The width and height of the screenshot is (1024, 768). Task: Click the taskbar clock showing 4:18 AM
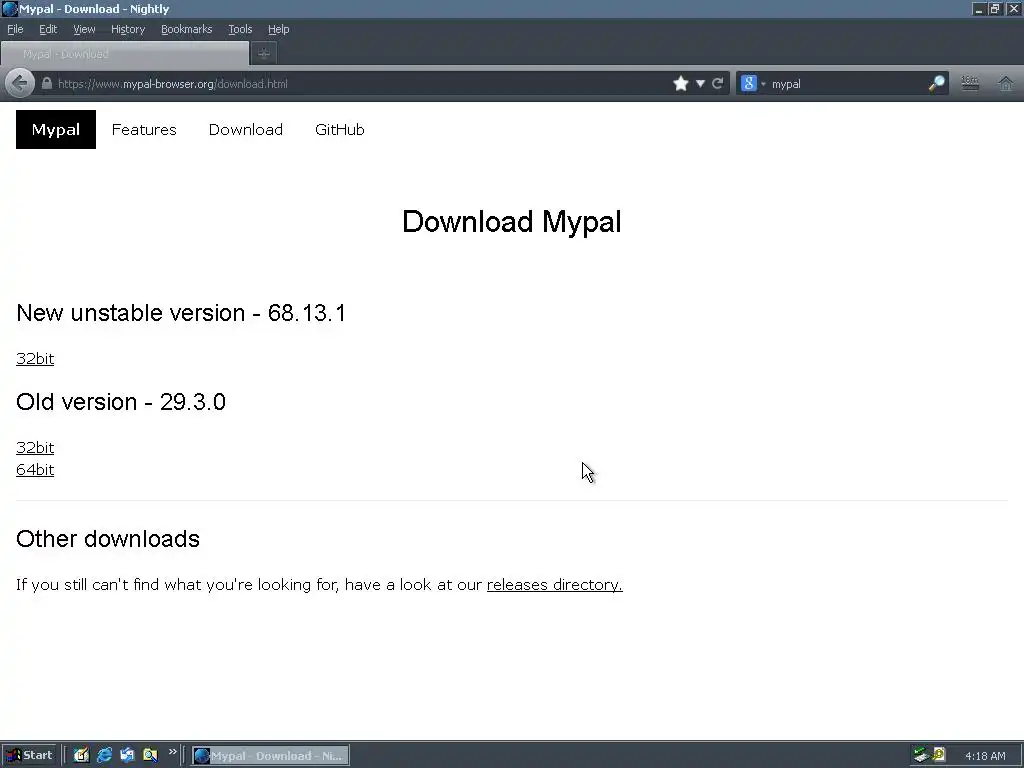tap(985, 756)
